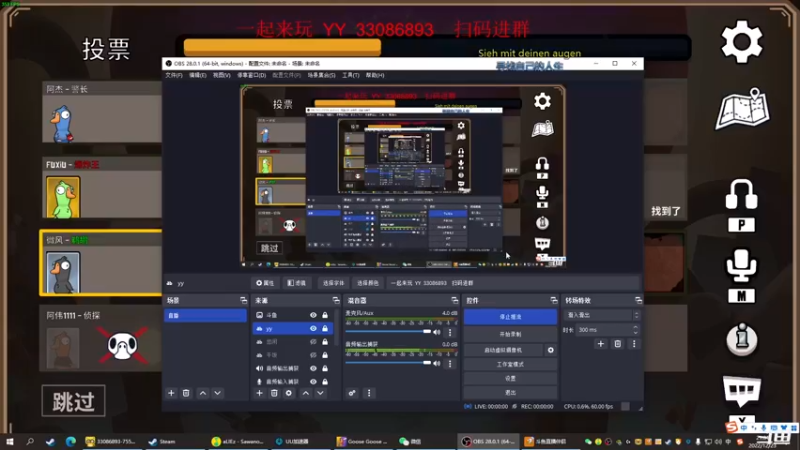Image resolution: width=800 pixels, height=450 pixels.
Task: Remove selected source with trash icon
Action: tap(274, 393)
